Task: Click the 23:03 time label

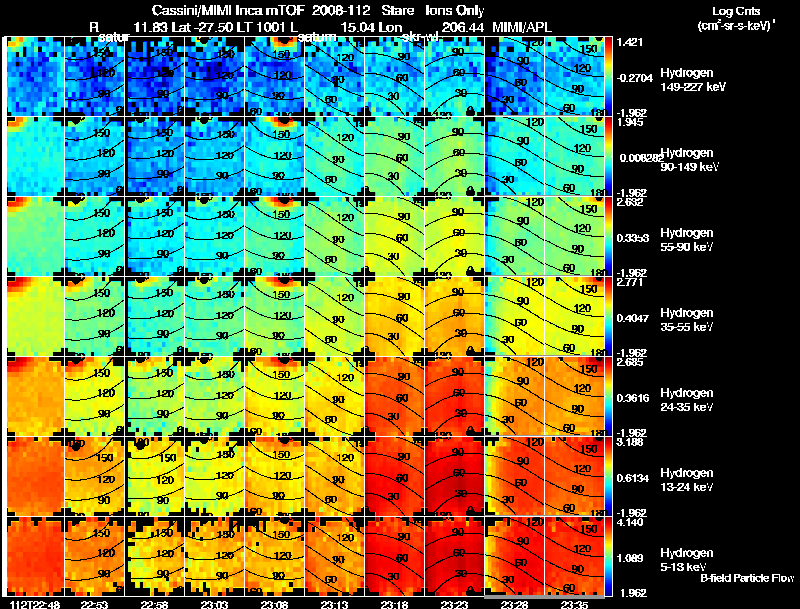Action: point(214,604)
